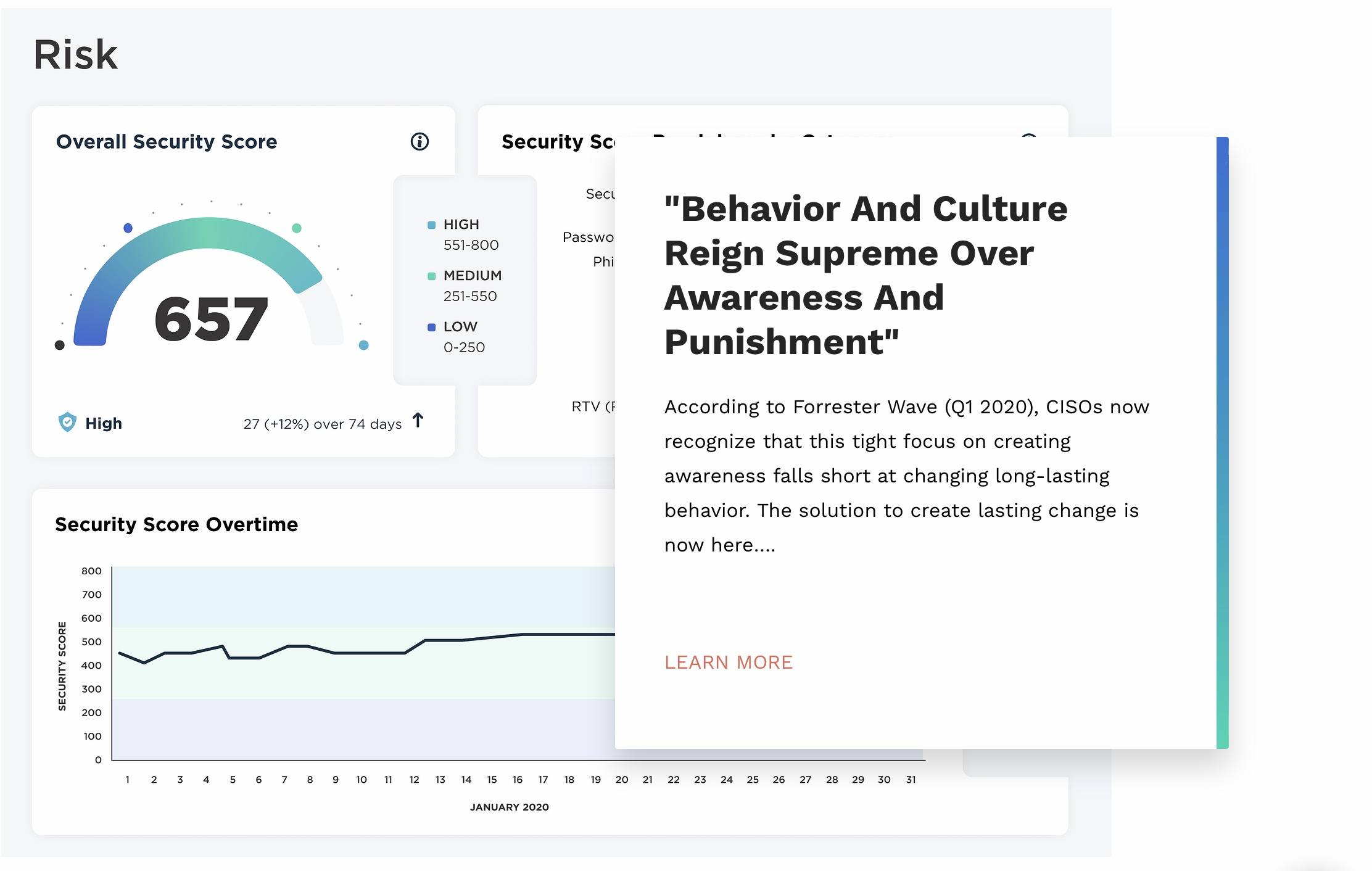Click the LOW legend dark blue square
Screen dimensions: 1372x871
tap(431, 328)
